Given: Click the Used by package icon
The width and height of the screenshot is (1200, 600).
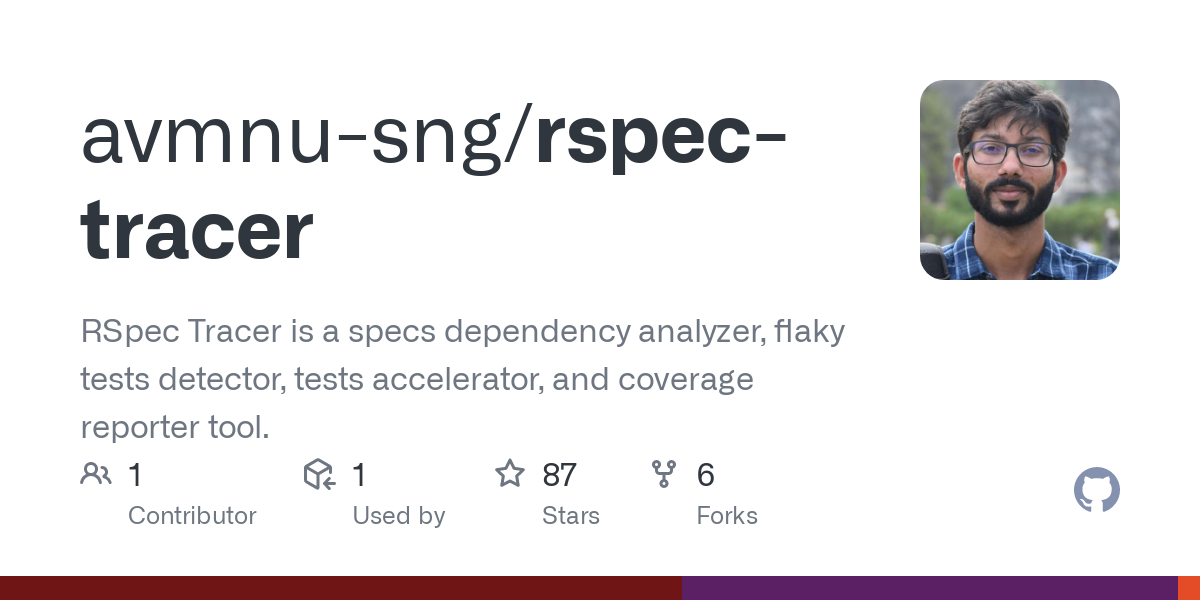Looking at the screenshot, I should tap(319, 474).
